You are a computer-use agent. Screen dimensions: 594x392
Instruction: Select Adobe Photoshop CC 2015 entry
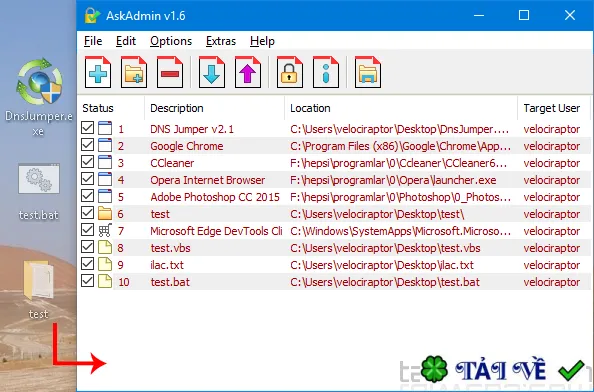coord(215,197)
